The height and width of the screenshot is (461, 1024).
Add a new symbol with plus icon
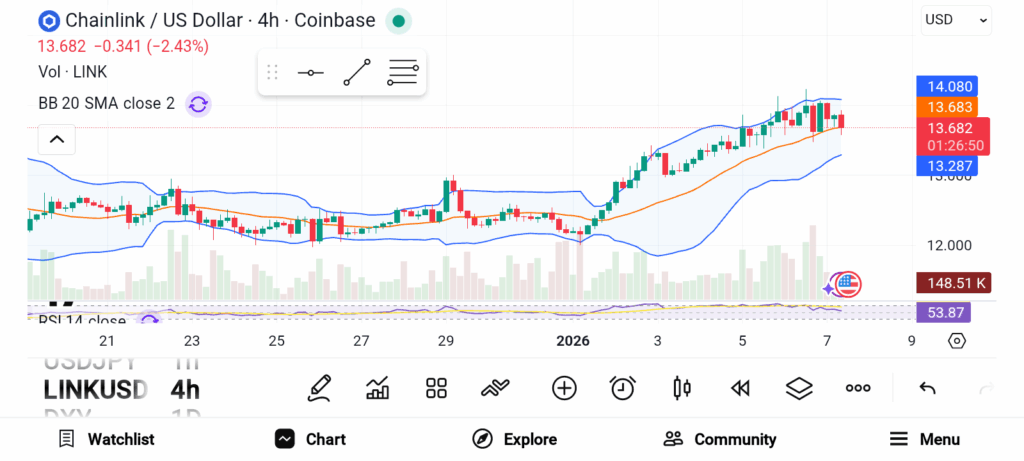tap(564, 388)
